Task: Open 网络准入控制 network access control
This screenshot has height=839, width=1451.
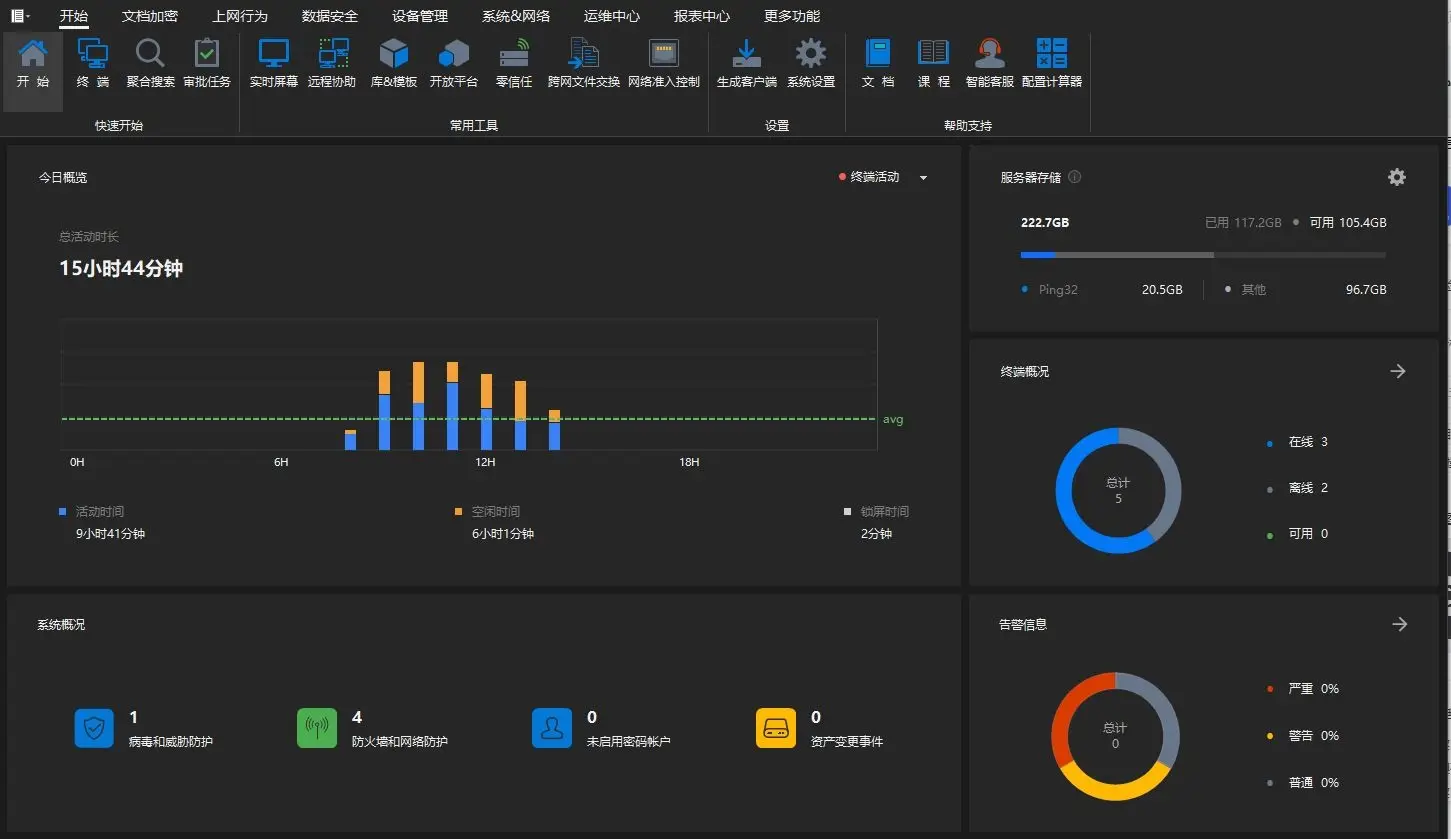Action: tap(664, 63)
